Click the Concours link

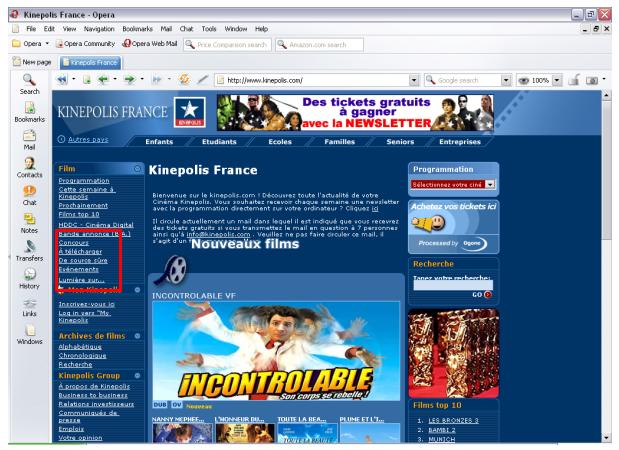coord(74,242)
